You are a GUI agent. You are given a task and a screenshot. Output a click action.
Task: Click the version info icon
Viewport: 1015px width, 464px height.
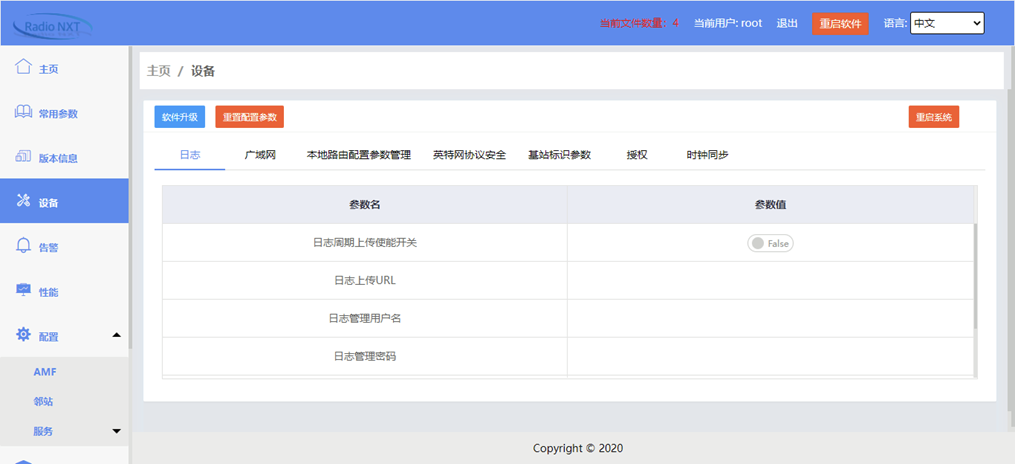coord(23,157)
